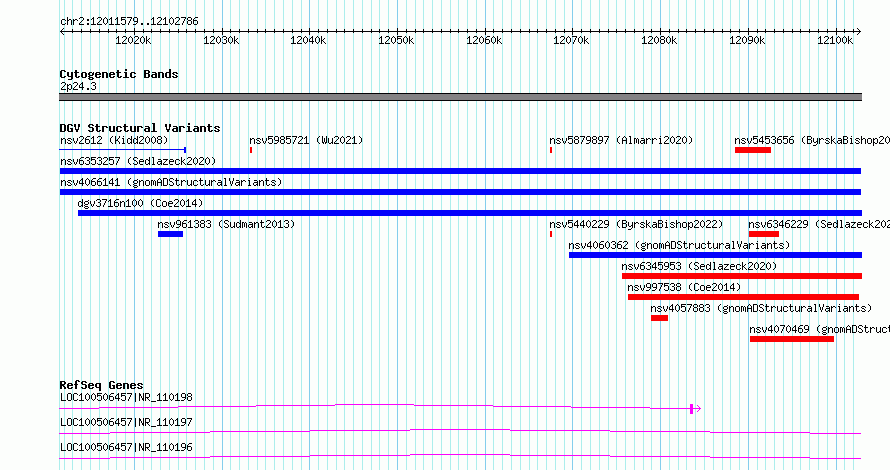Select the blue nsv4066141 variant bar
890x470 pixels.
pos(460,192)
